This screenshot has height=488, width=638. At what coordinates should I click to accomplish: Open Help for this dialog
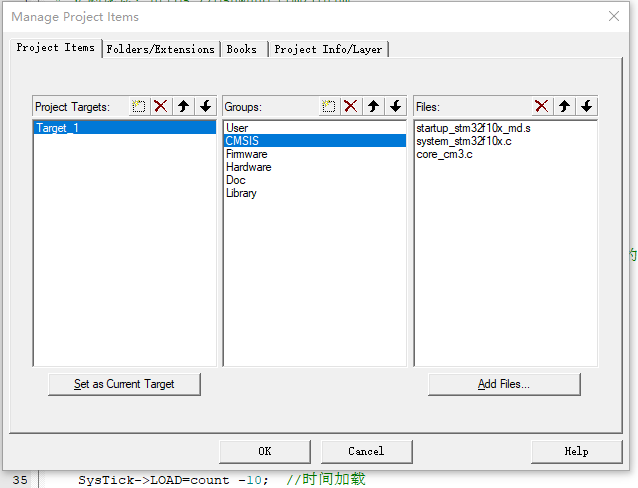click(577, 451)
